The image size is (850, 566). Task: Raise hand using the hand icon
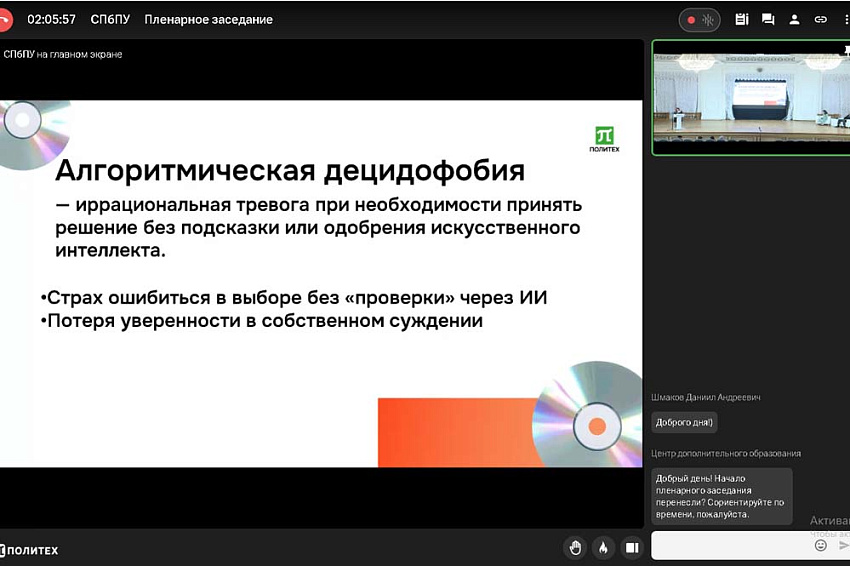[x=575, y=547]
